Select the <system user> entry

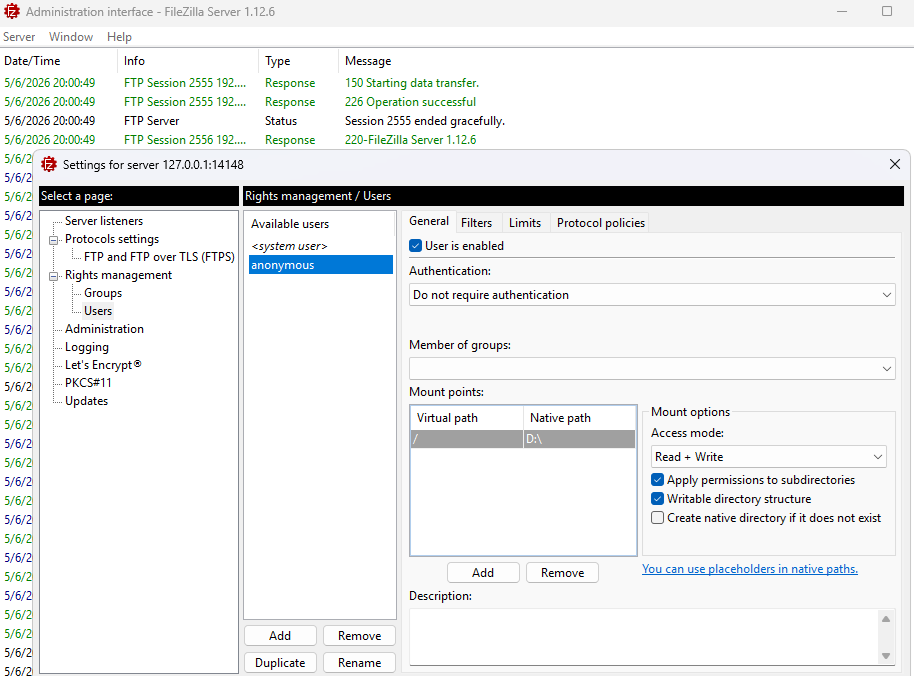point(321,246)
